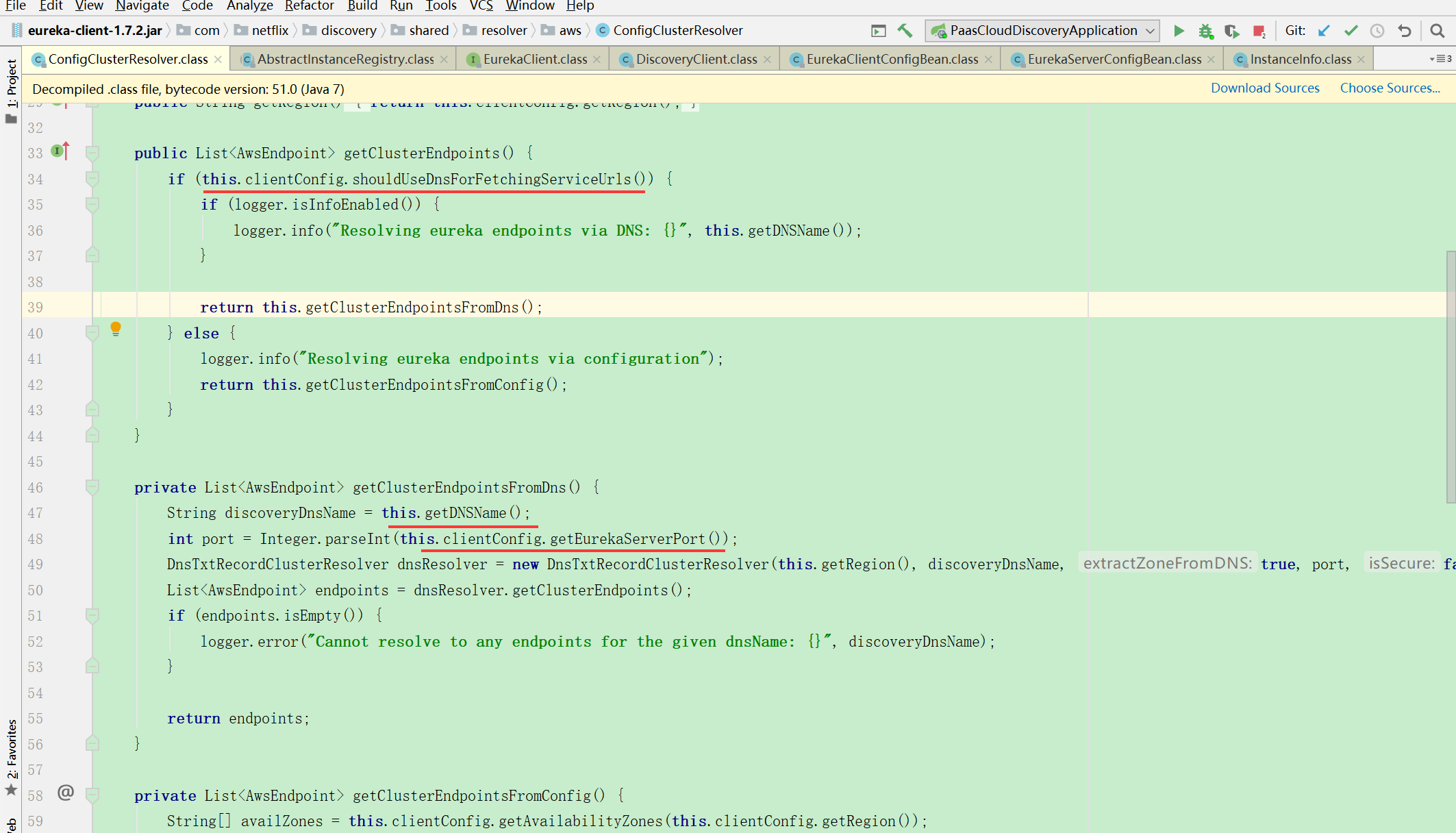Viewport: 1456px width, 833px height.
Task: Click the Choose Sources... link
Action: 1390,88
